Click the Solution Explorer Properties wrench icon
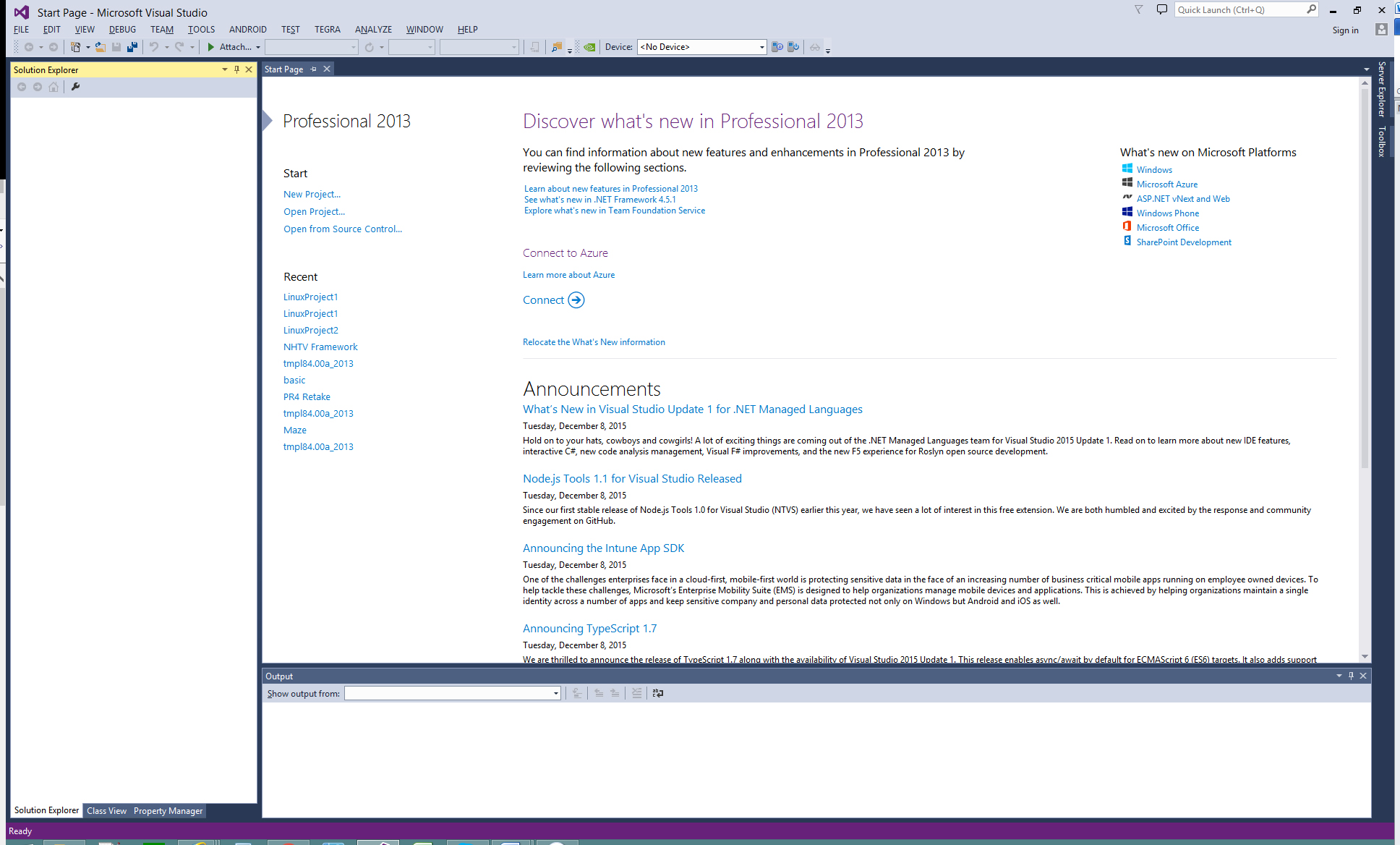The height and width of the screenshot is (845, 1400). [75, 87]
